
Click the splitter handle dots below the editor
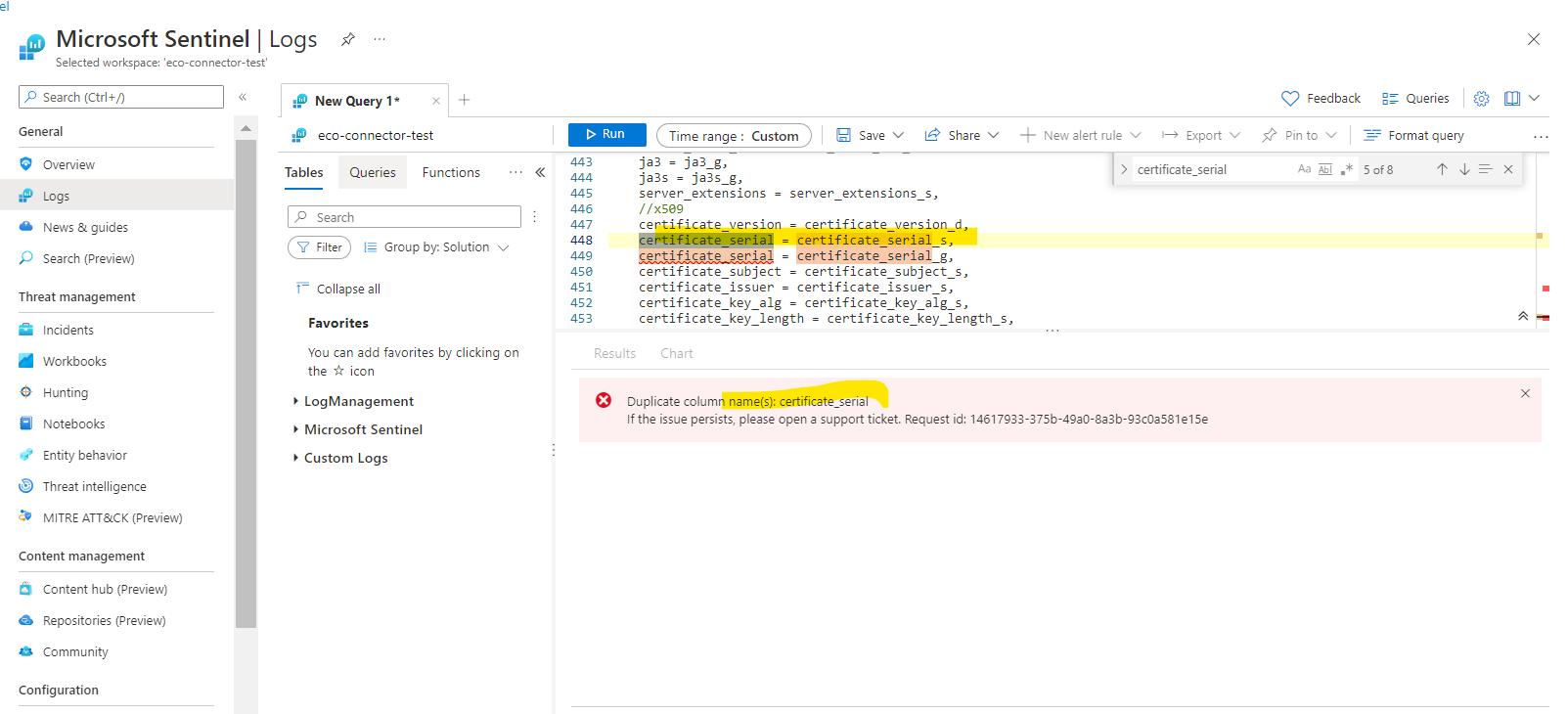(1052, 331)
